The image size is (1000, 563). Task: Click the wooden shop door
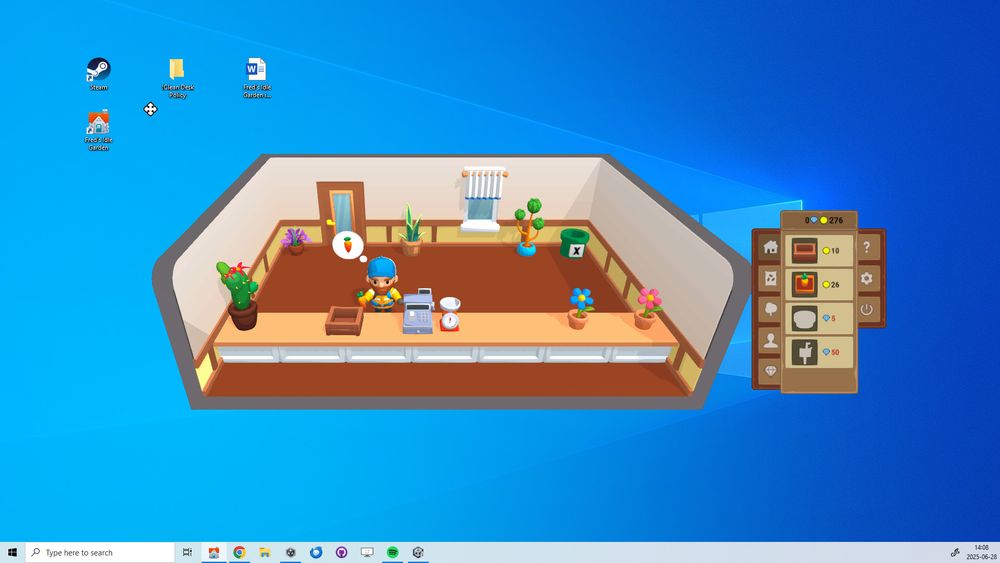(x=341, y=212)
